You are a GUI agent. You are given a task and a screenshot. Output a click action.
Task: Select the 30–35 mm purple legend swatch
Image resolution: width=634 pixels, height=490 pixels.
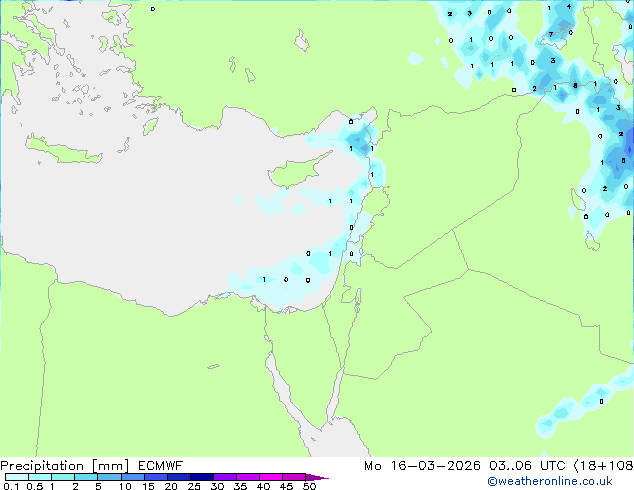tap(225, 477)
